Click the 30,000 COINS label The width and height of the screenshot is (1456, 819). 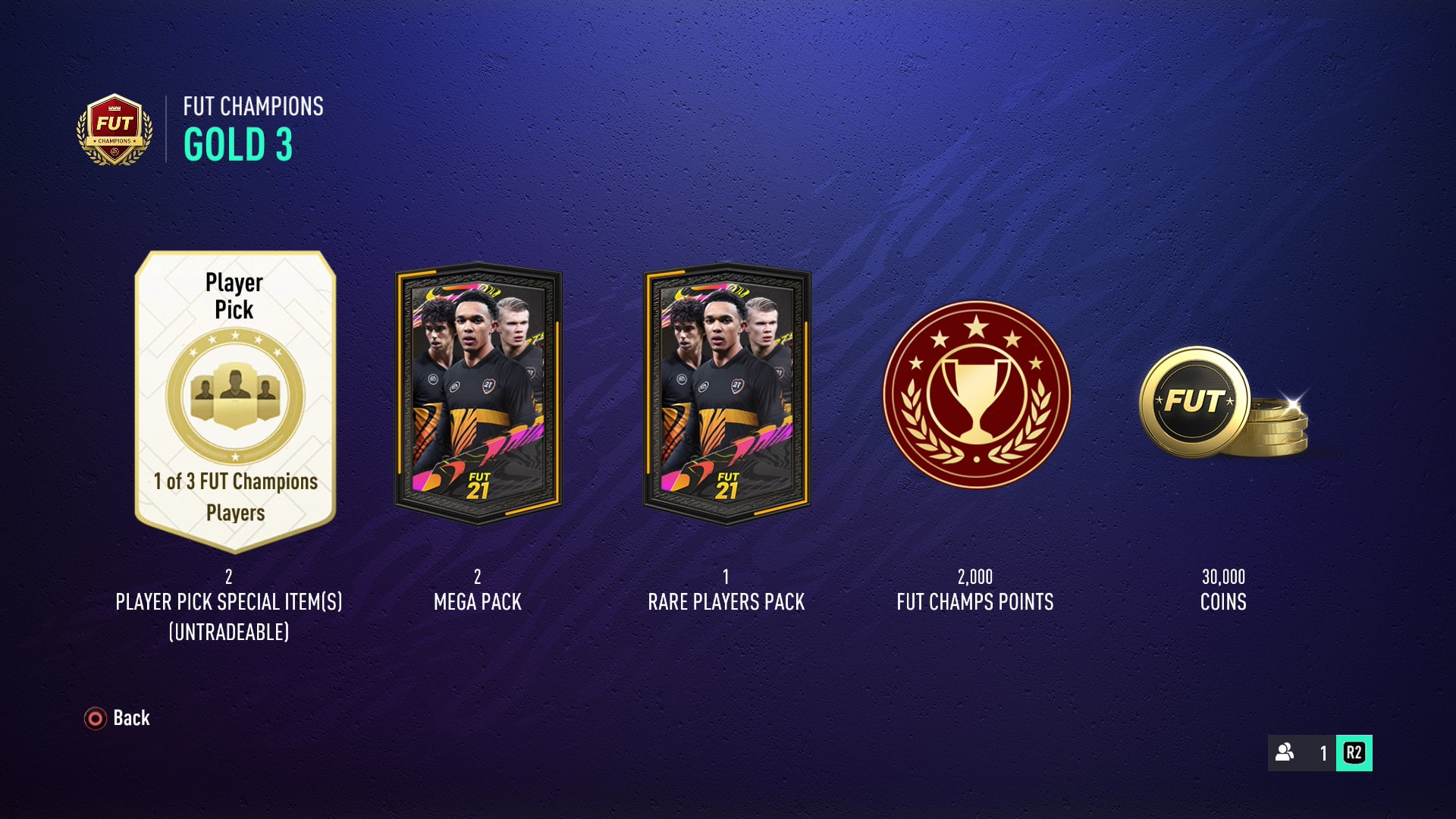point(1223,590)
